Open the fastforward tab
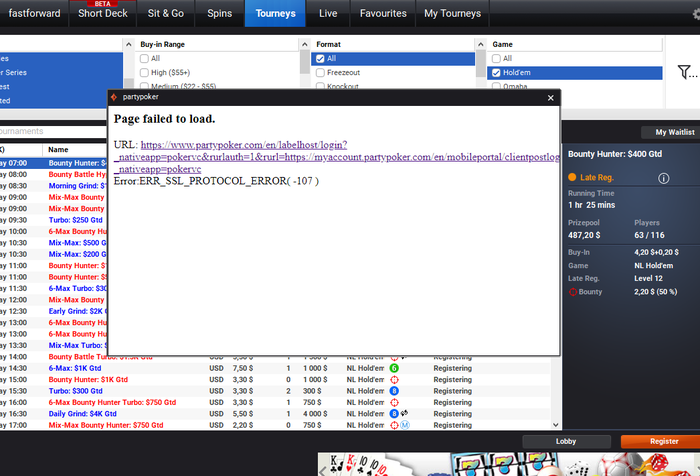Viewport: 700px width, 476px height. coord(34,14)
